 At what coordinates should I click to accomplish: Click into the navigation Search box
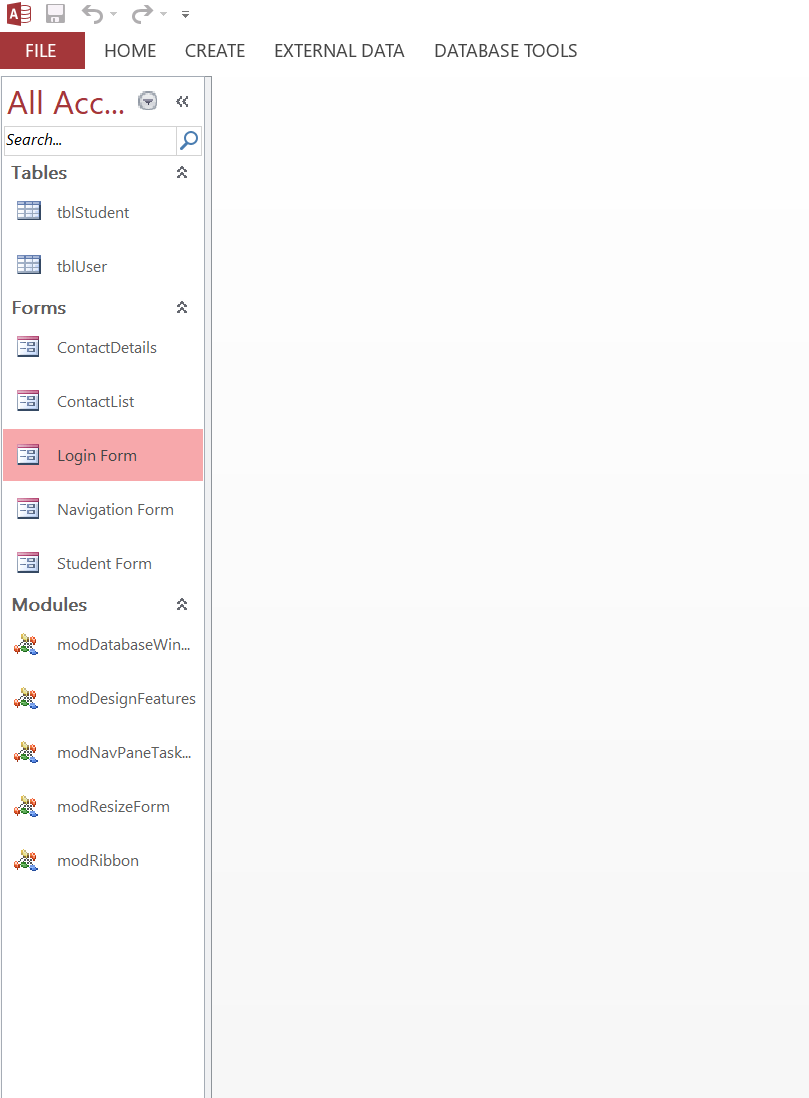coord(90,140)
